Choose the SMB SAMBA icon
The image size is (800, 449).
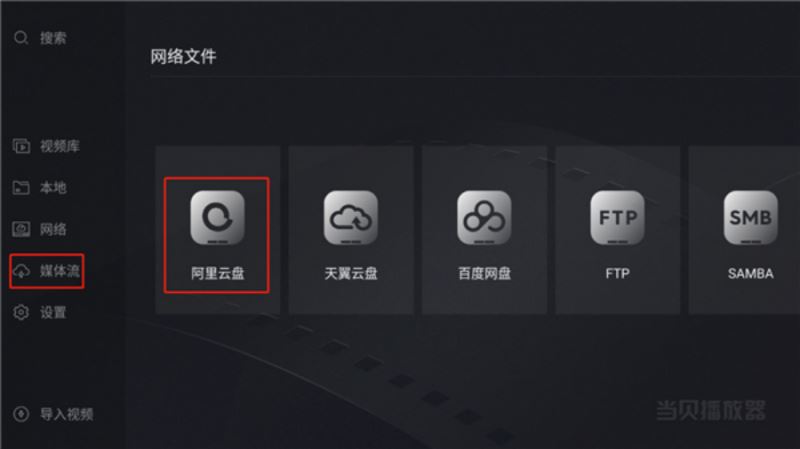point(751,218)
